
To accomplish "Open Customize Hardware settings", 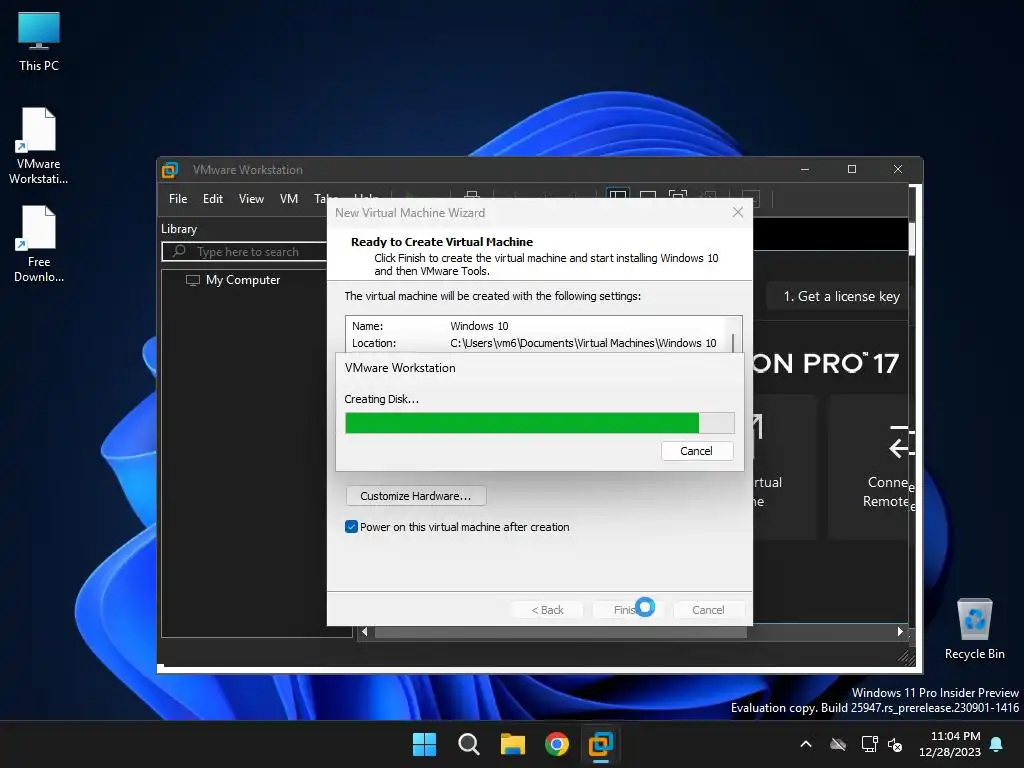I will (415, 496).
